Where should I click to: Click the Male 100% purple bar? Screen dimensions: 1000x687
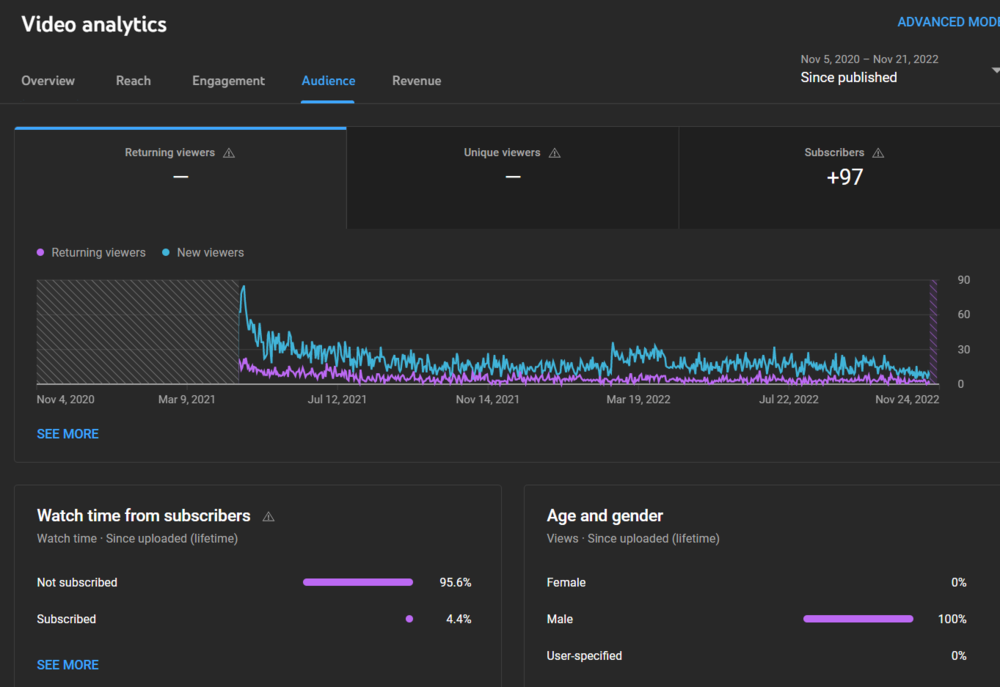click(858, 619)
